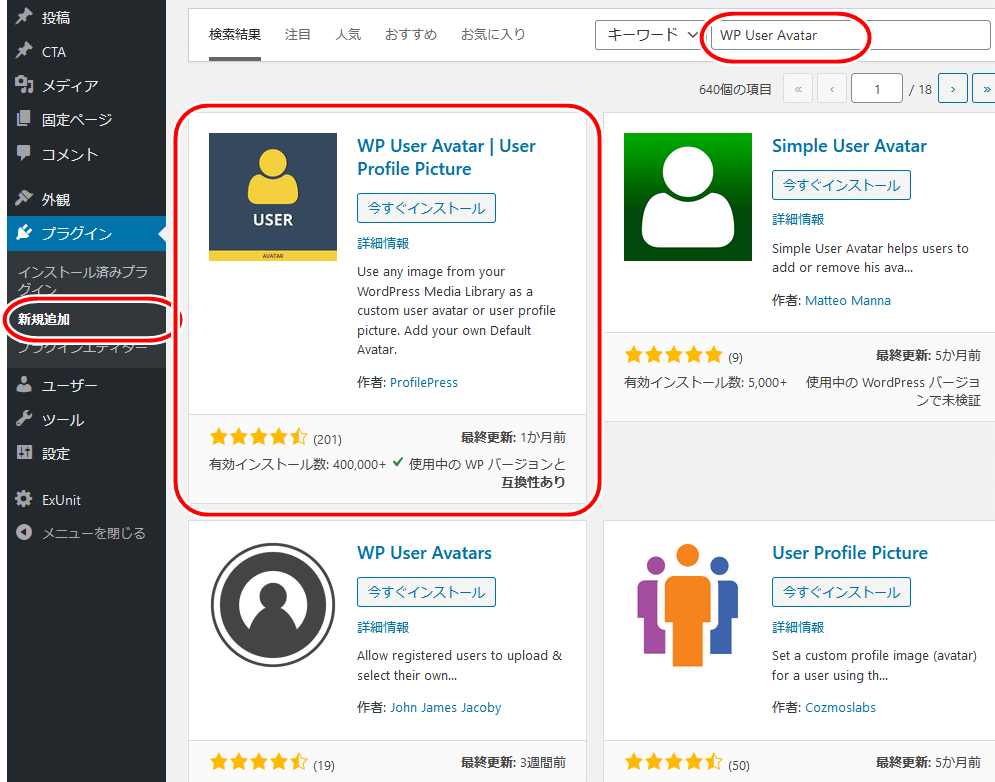Screen dimensions: 995x782
Task: Select 新規追加 in plugin submenu
Action: [x=43, y=319]
